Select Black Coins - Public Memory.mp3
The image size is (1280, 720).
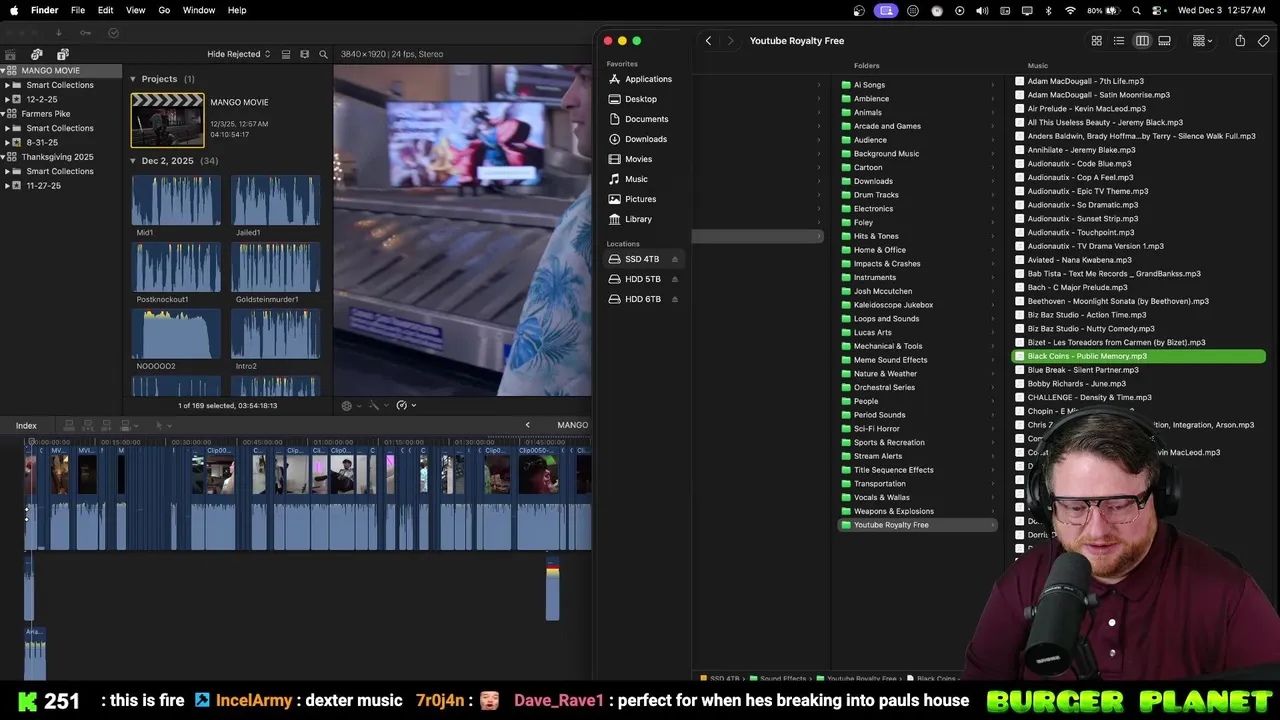1139,356
